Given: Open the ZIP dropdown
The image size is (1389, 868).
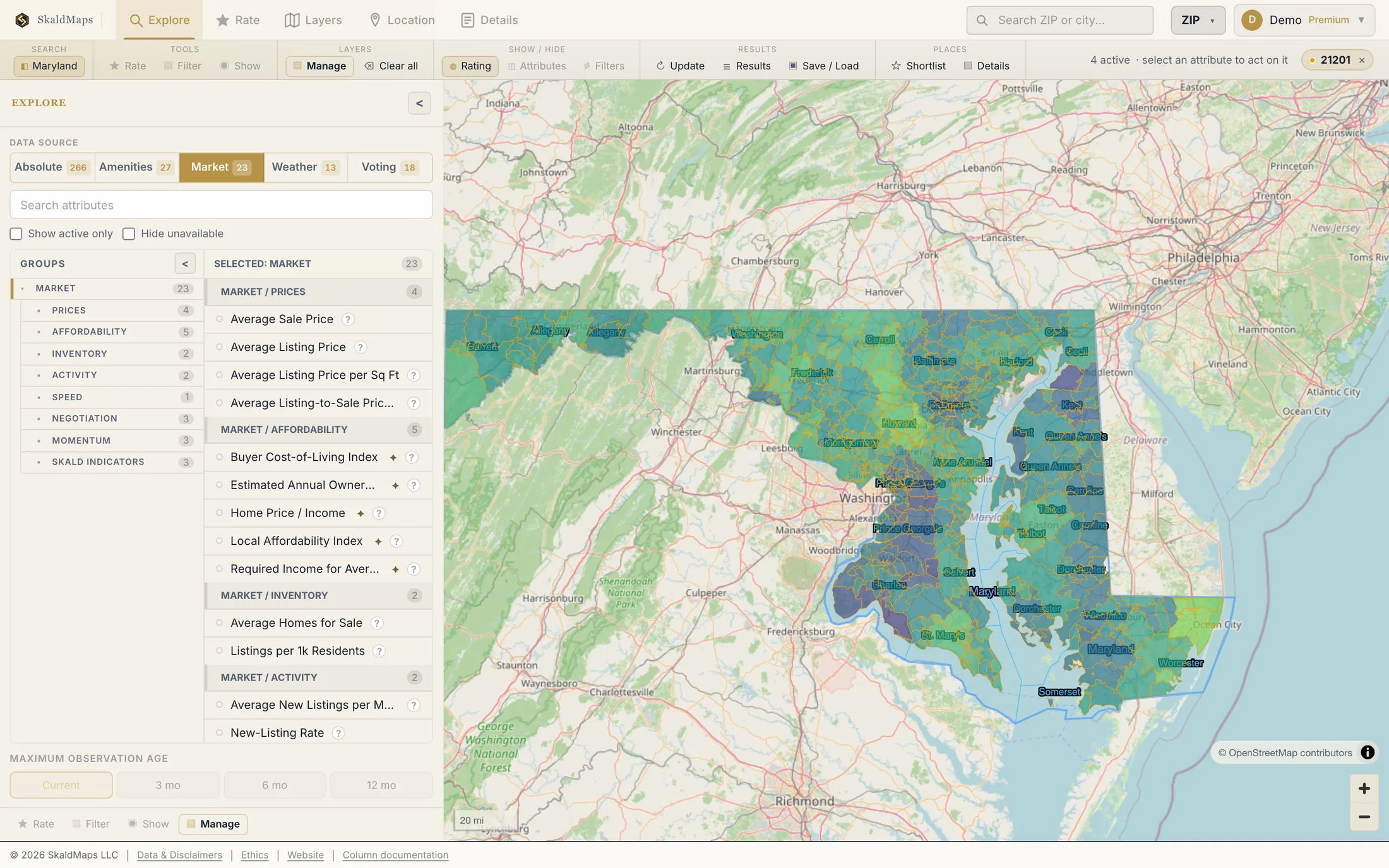Looking at the screenshot, I should (1198, 20).
